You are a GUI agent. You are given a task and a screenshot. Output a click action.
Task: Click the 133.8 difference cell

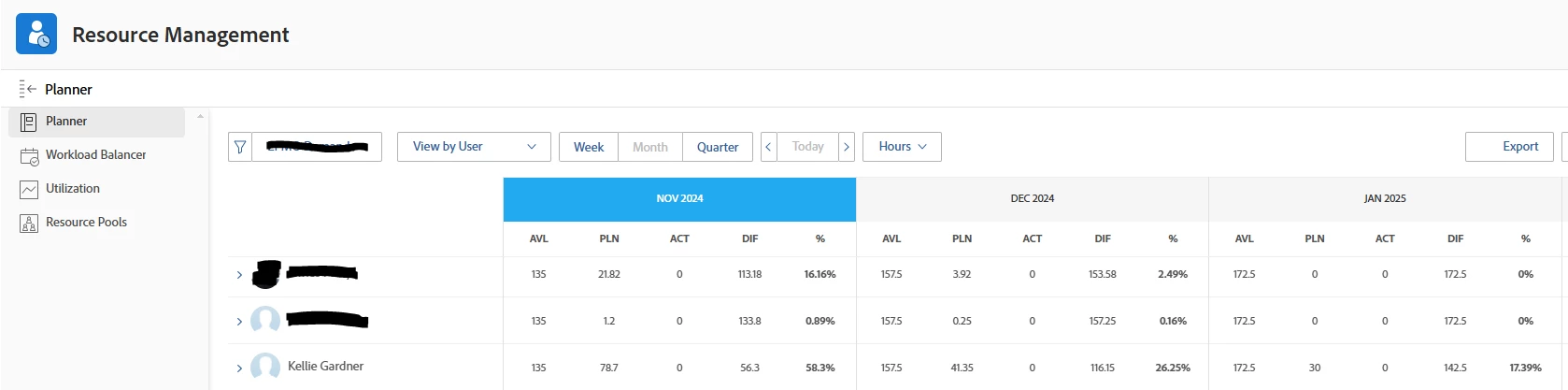pos(749,322)
